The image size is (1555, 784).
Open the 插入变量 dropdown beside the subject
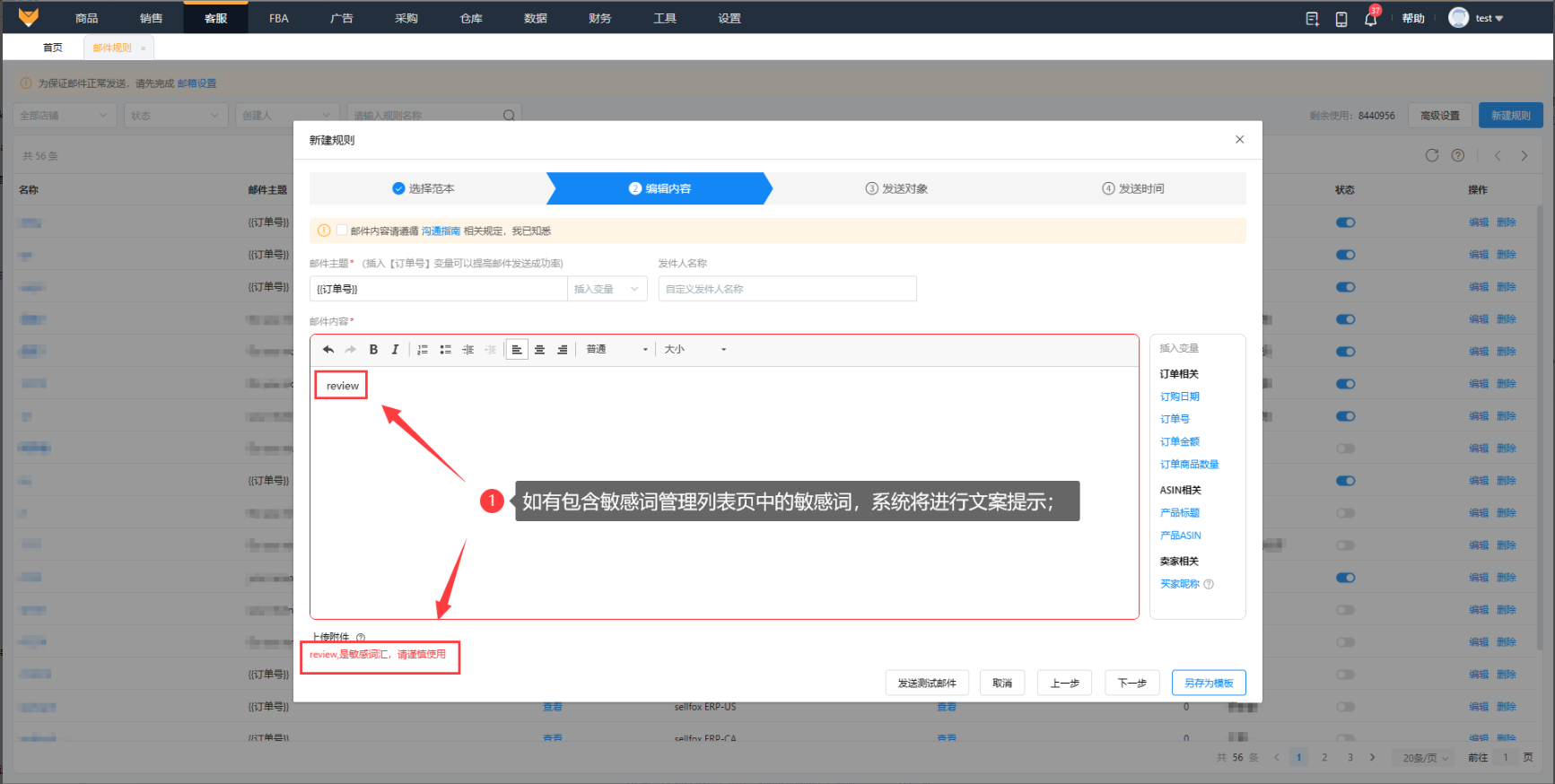coord(607,289)
